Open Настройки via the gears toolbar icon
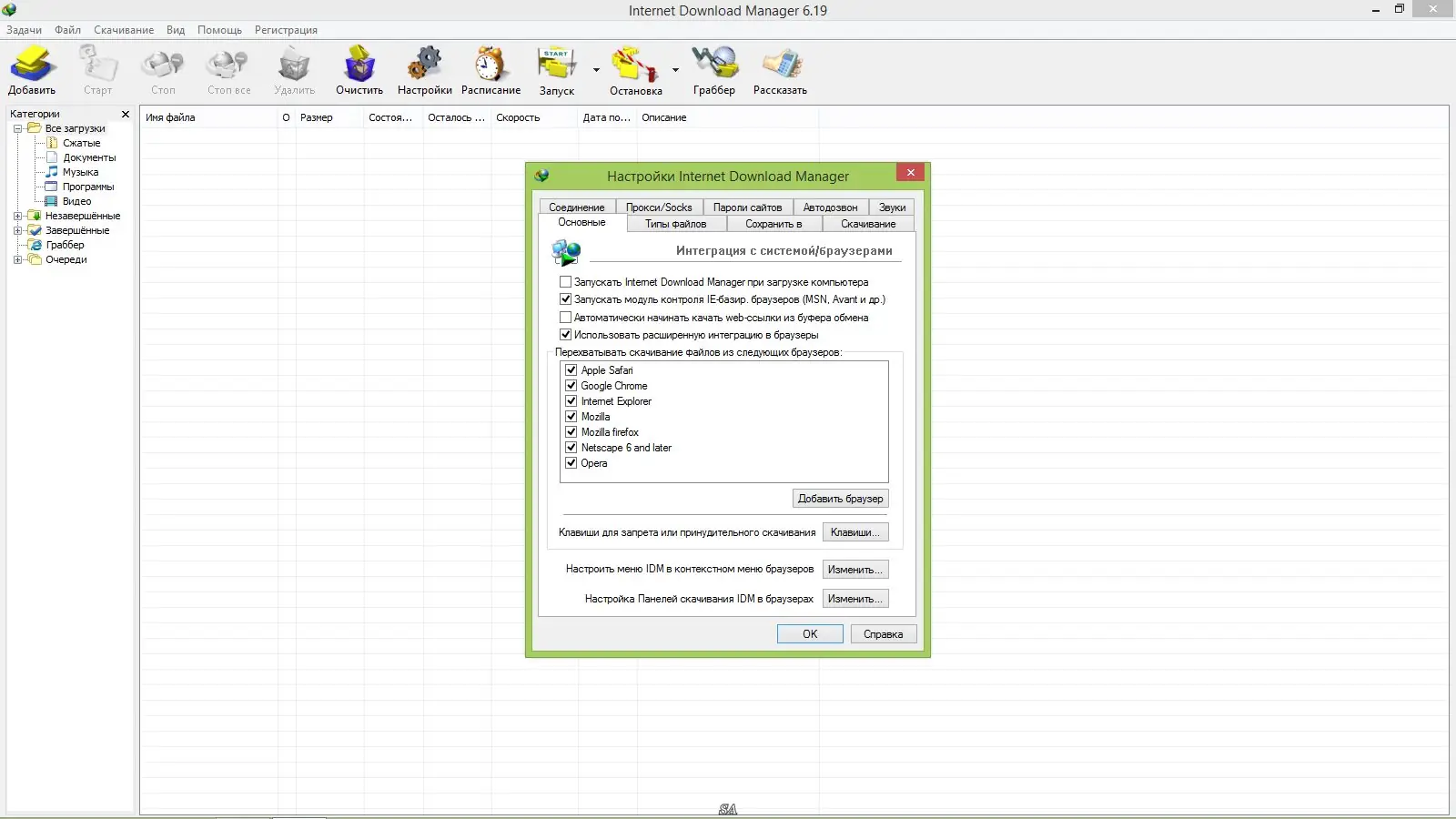This screenshot has height=819, width=1456. 424,64
